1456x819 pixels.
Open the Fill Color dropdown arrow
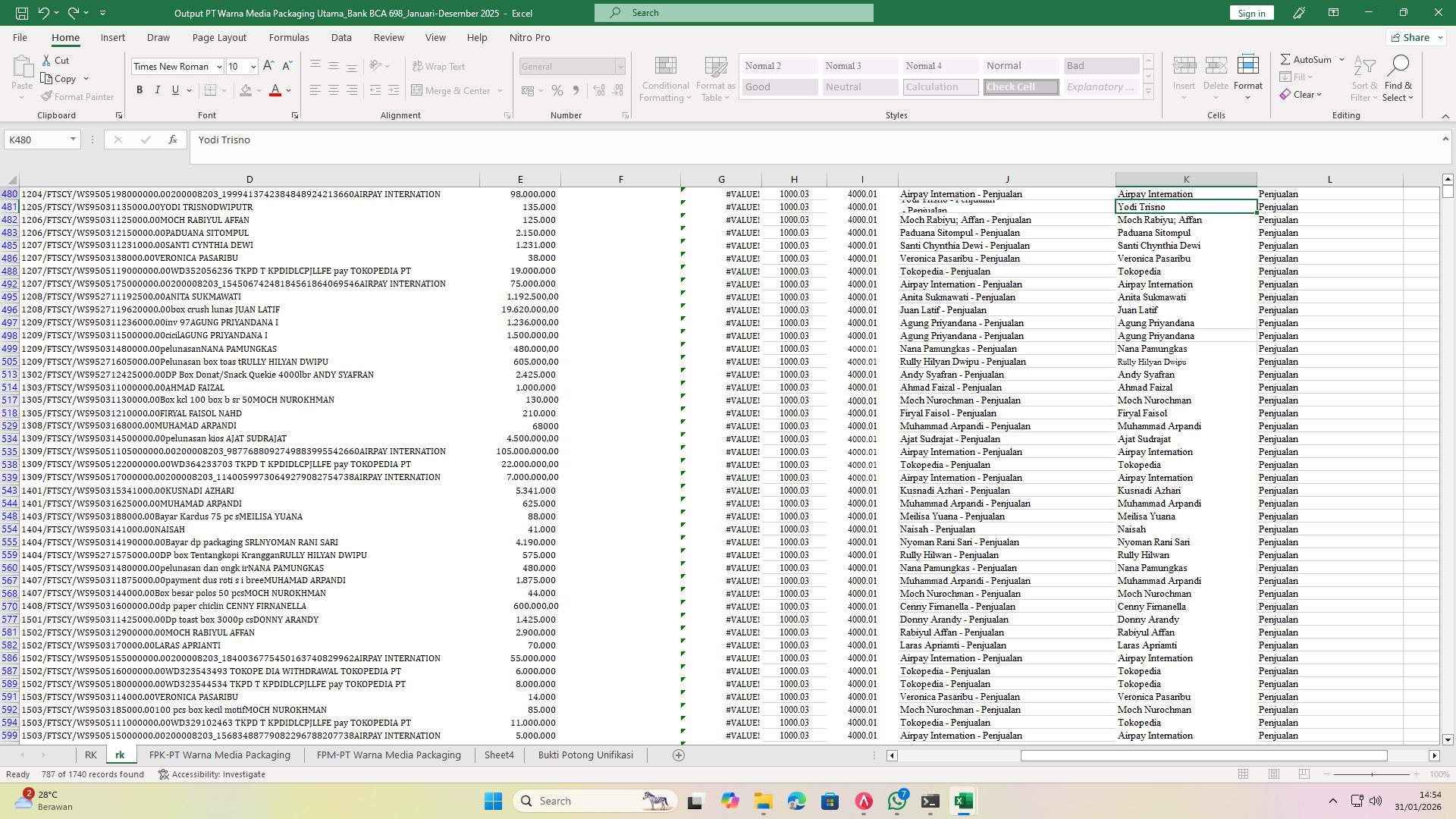258,89
